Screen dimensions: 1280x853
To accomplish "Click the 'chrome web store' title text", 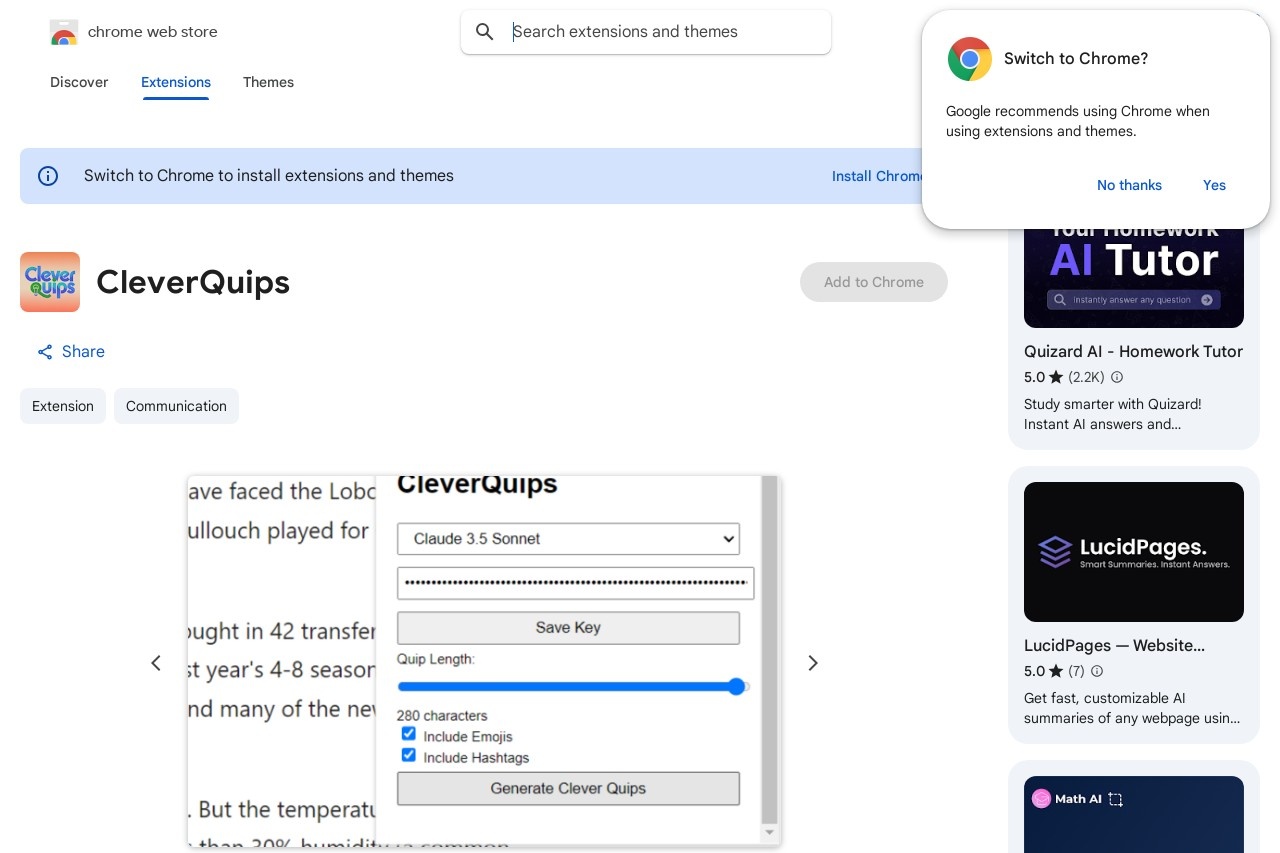I will [153, 32].
